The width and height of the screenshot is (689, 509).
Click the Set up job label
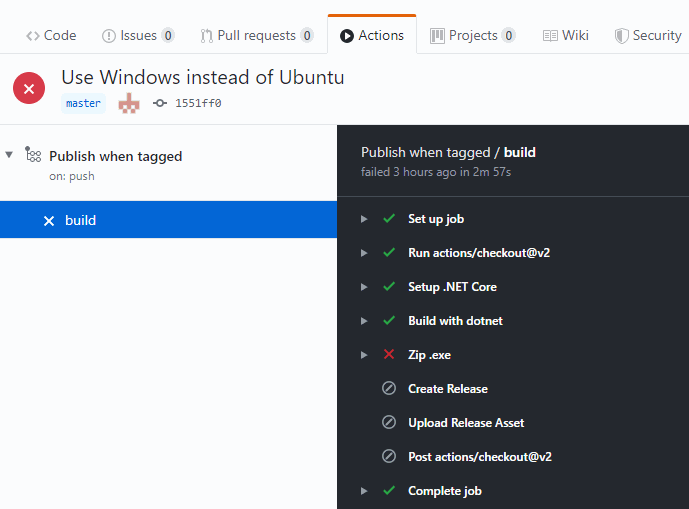pos(436,219)
